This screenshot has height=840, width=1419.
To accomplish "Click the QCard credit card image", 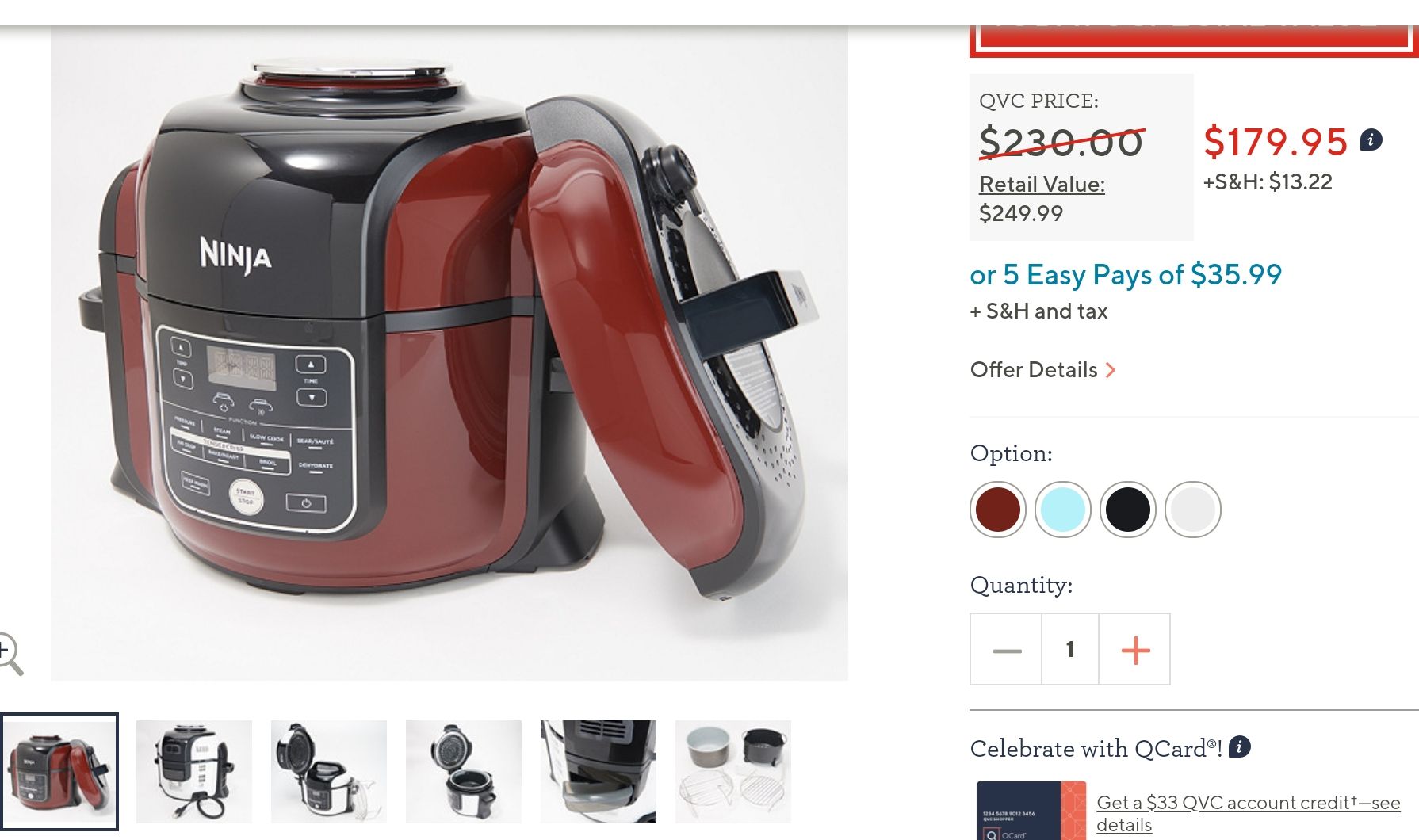I will coord(1031,811).
